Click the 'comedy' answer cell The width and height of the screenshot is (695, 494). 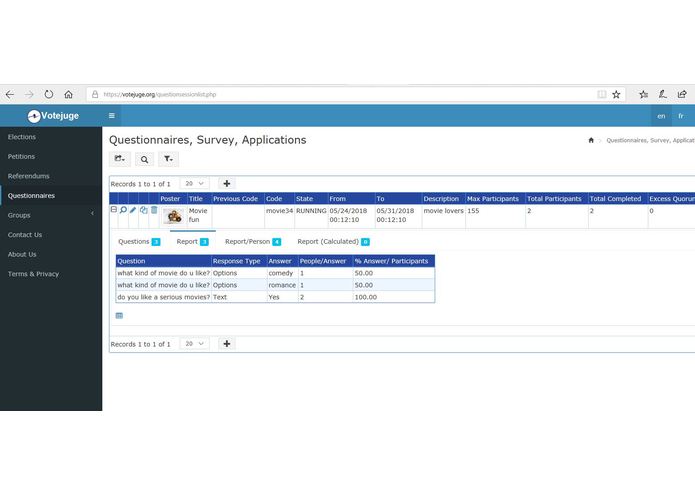click(x=281, y=273)
